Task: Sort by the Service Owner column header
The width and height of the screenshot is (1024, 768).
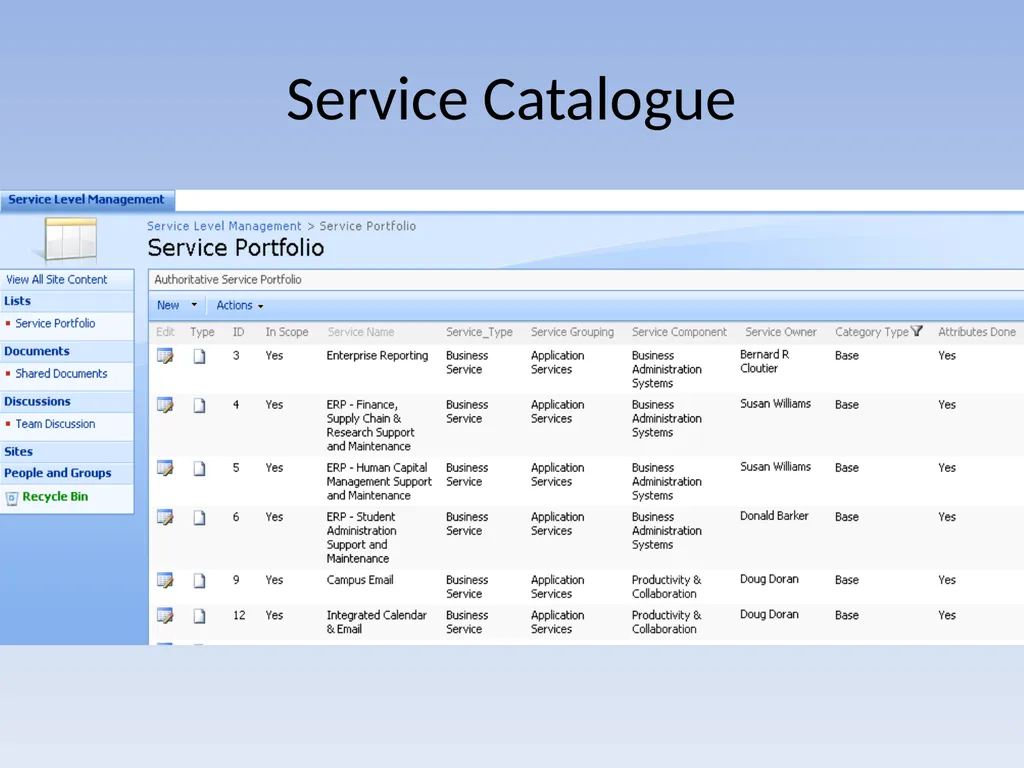Action: 780,332
